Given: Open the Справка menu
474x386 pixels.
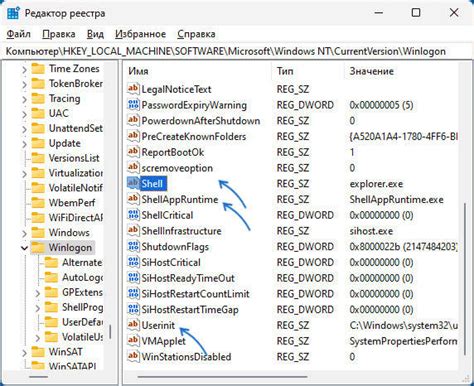Looking at the screenshot, I should coord(196,34).
